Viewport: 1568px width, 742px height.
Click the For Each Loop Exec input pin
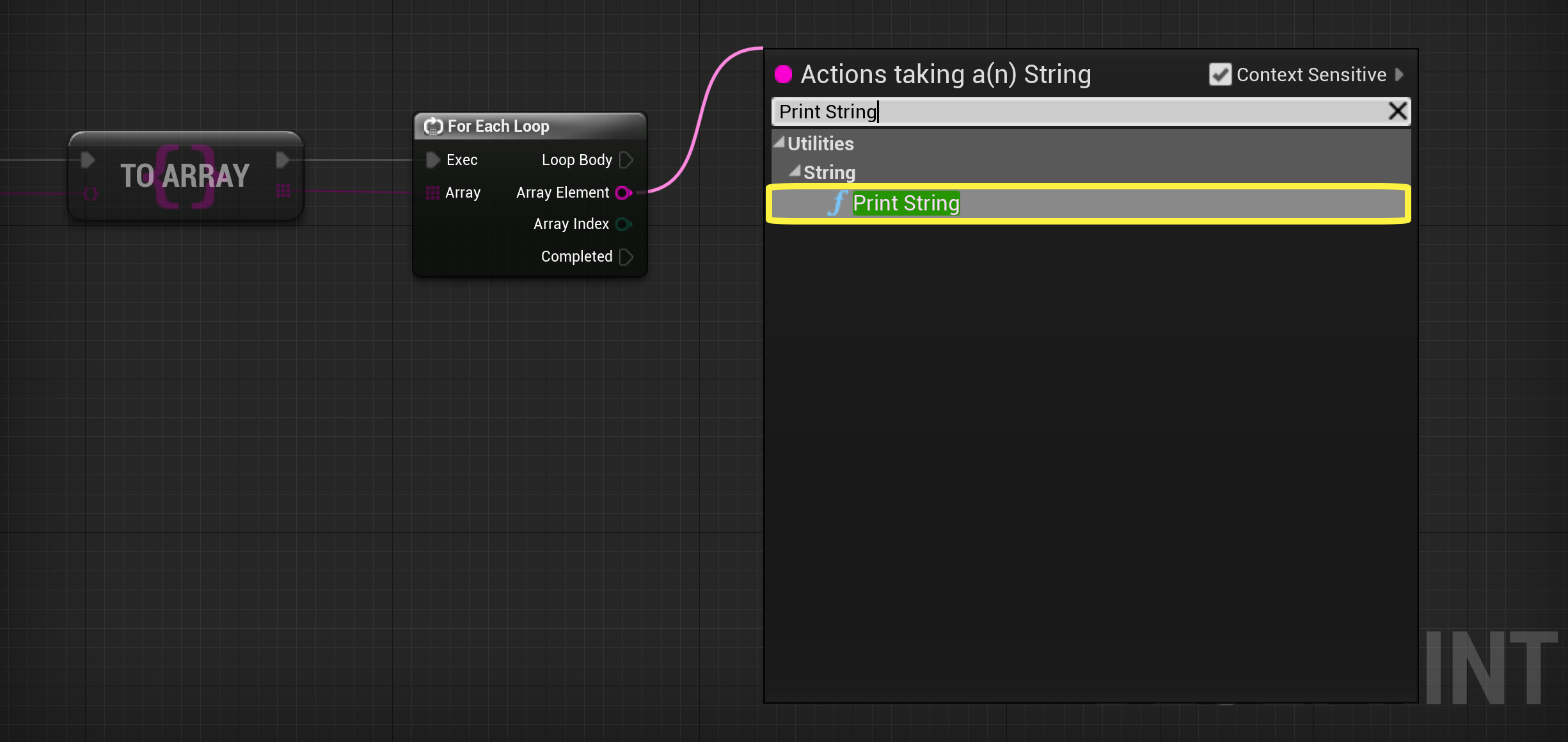point(433,160)
